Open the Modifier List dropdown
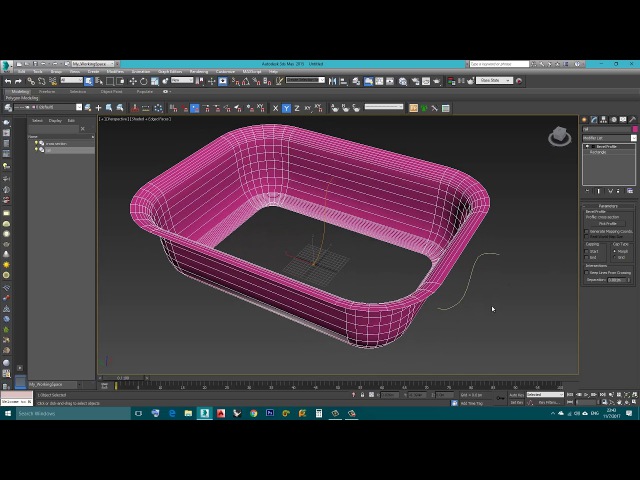This screenshot has width=640, height=480. click(x=607, y=138)
